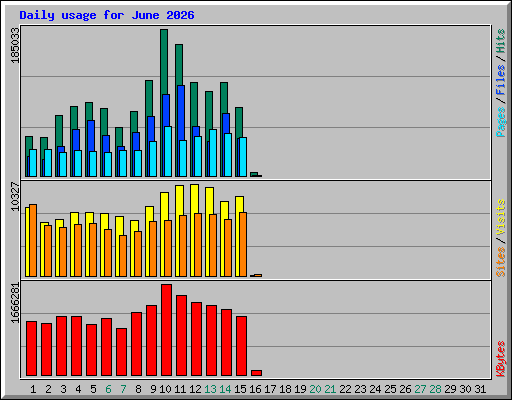The width and height of the screenshot is (512, 400).
Task: Click the green day 7 axis label
Action: 123,389
